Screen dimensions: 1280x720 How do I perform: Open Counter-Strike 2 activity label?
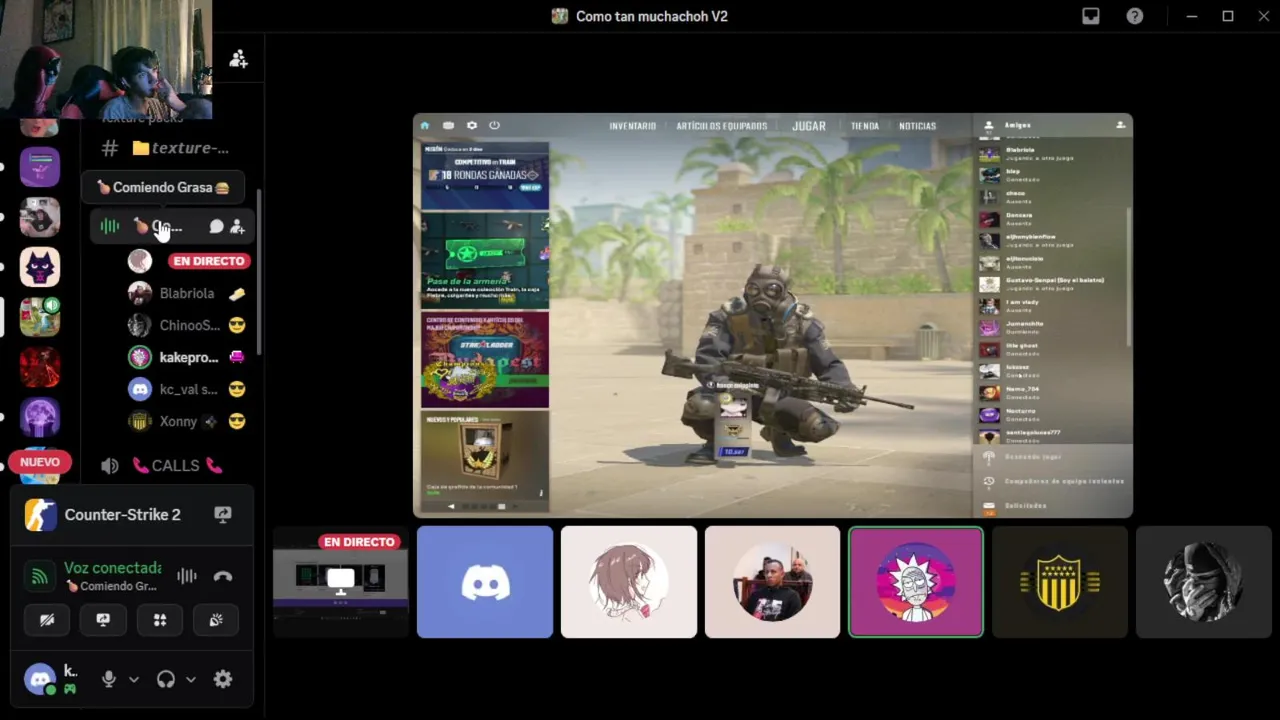click(122, 514)
